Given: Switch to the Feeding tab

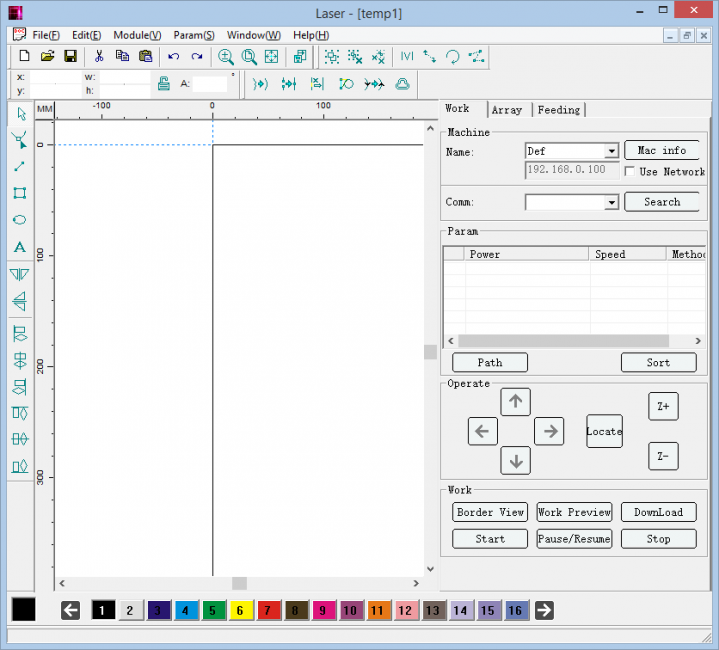Looking at the screenshot, I should [558, 110].
